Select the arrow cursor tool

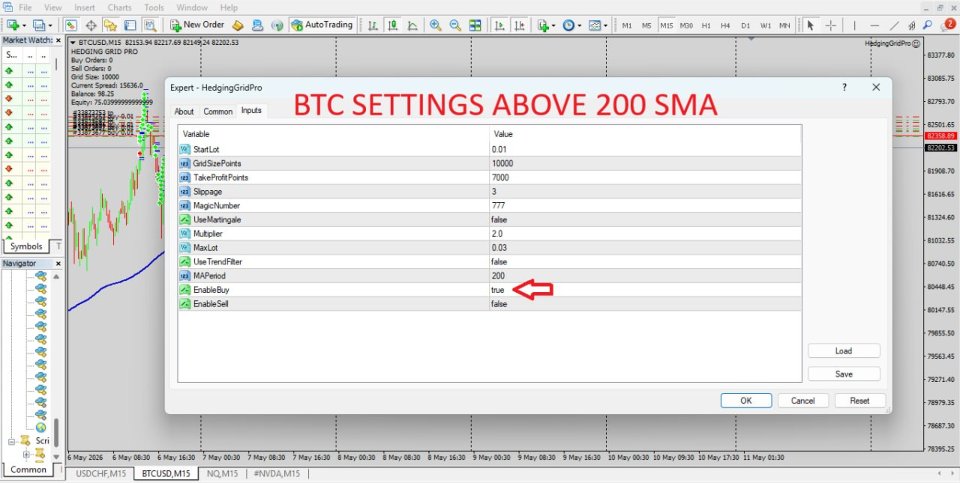pos(811,25)
